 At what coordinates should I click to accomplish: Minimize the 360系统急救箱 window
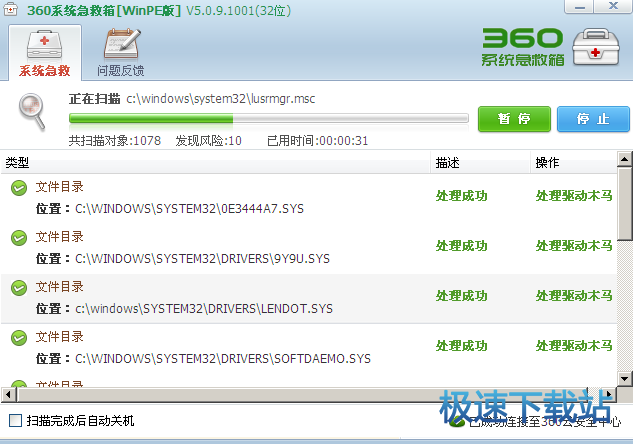[x=579, y=7]
